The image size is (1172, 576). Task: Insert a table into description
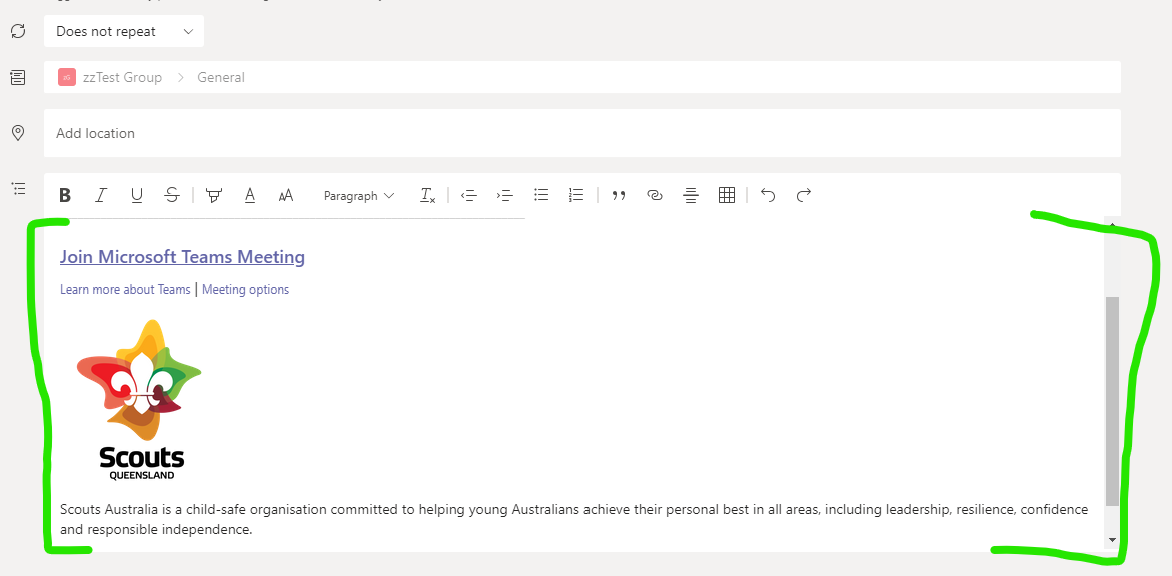[x=727, y=195]
